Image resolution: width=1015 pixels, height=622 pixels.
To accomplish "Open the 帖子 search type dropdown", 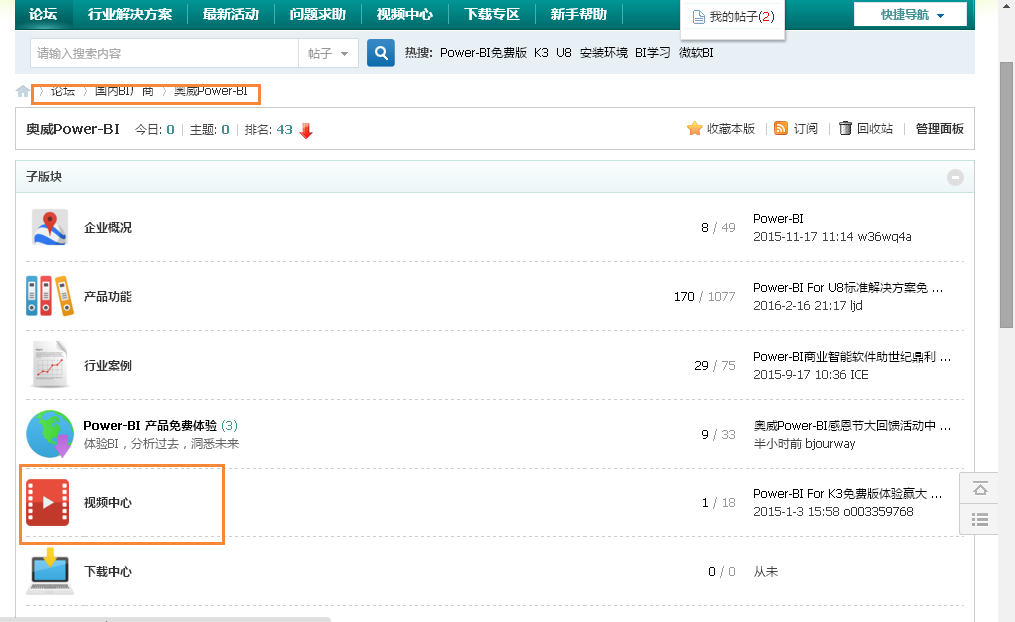I will coord(328,54).
